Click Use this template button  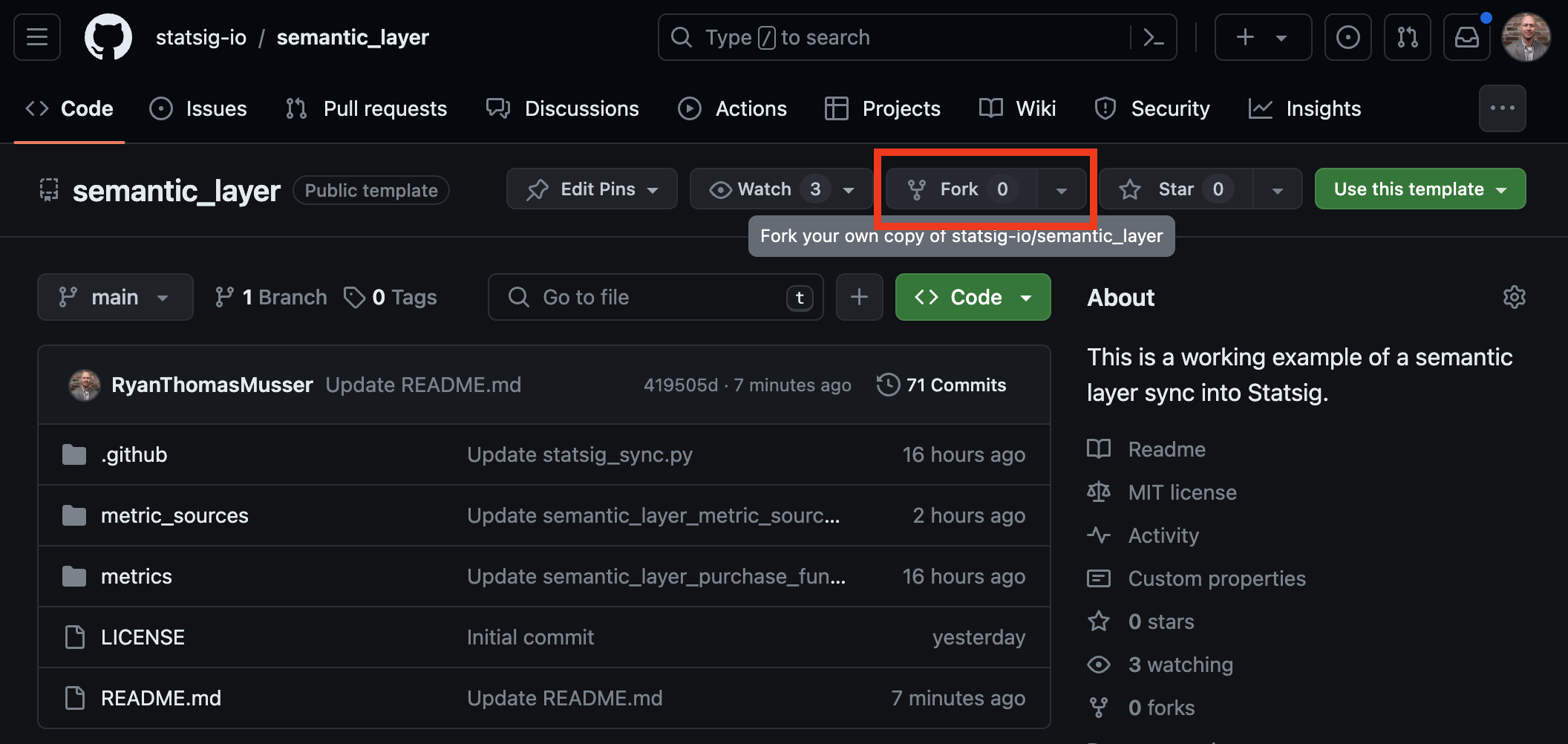click(1420, 189)
